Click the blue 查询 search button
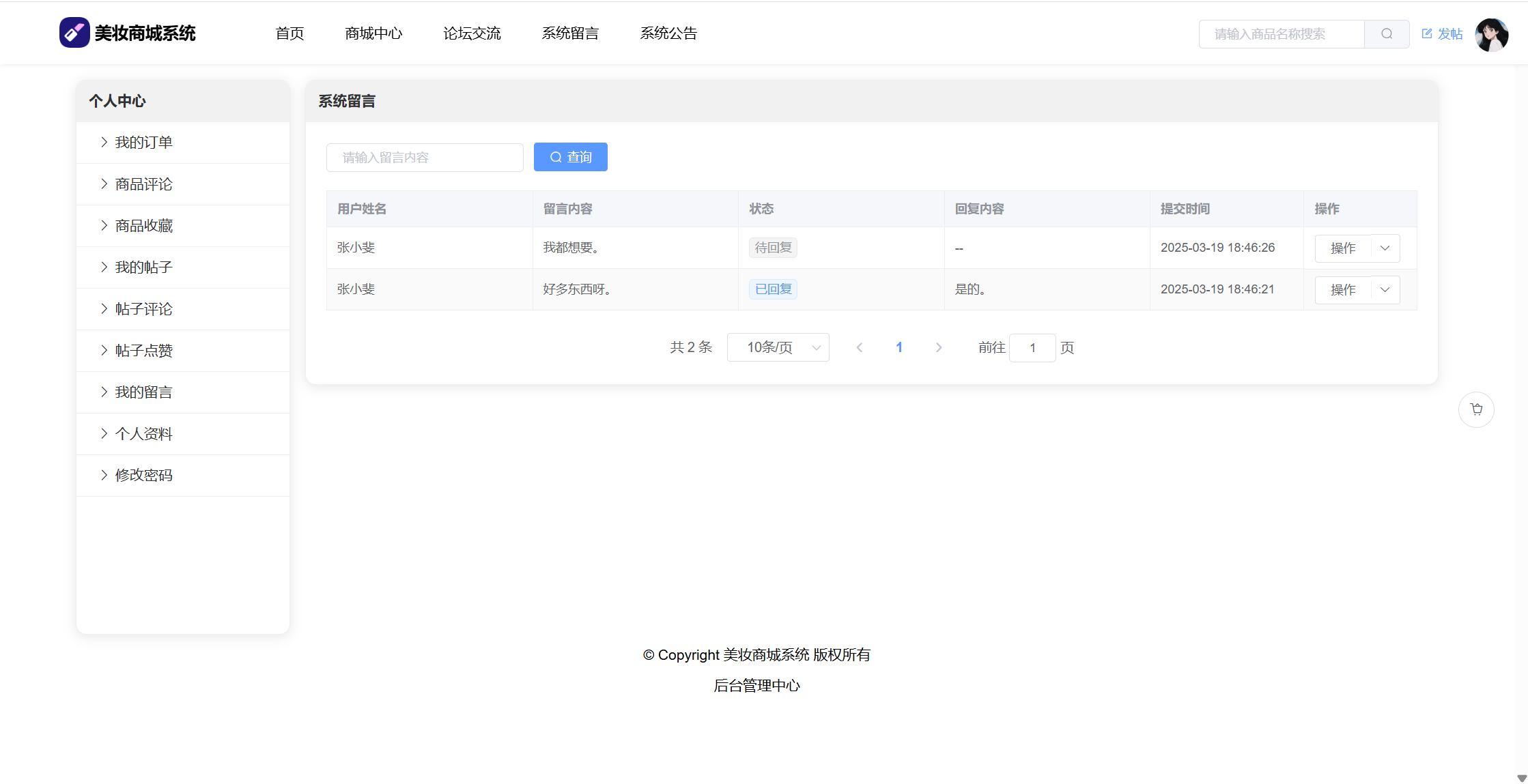 click(570, 158)
